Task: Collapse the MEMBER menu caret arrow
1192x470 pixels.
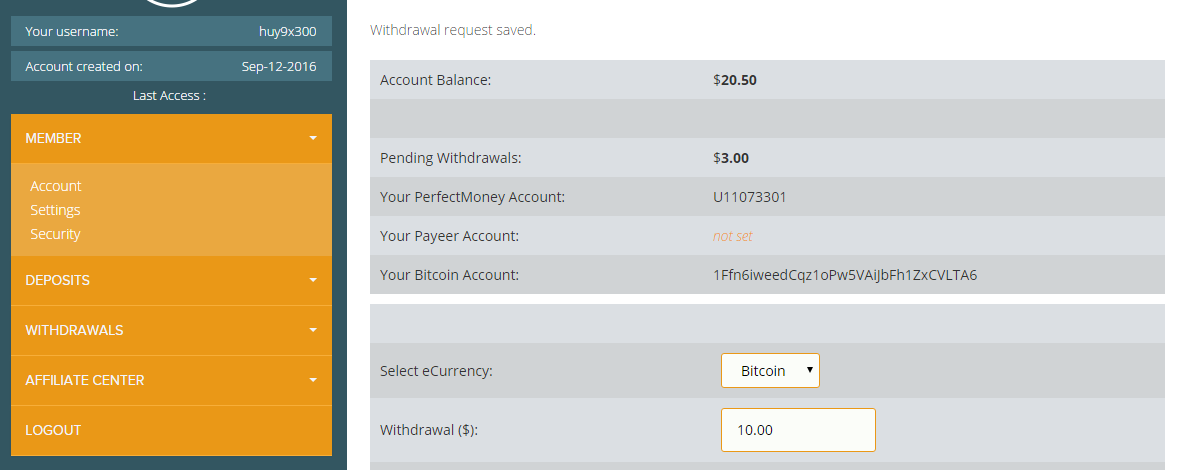Action: pyautogui.click(x=313, y=138)
